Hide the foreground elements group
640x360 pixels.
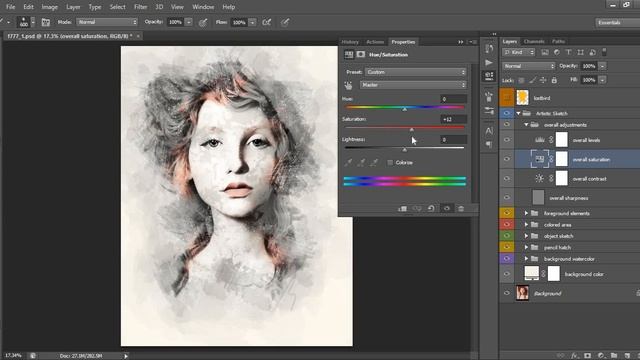[507, 213]
